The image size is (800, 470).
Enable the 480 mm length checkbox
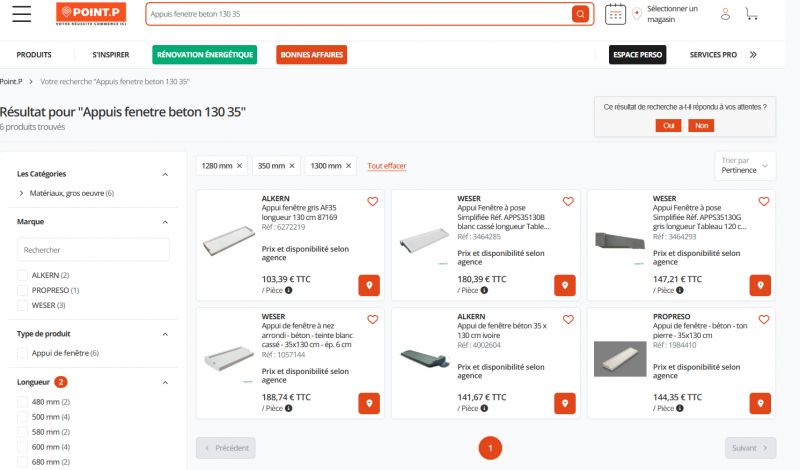pyautogui.click(x=23, y=402)
